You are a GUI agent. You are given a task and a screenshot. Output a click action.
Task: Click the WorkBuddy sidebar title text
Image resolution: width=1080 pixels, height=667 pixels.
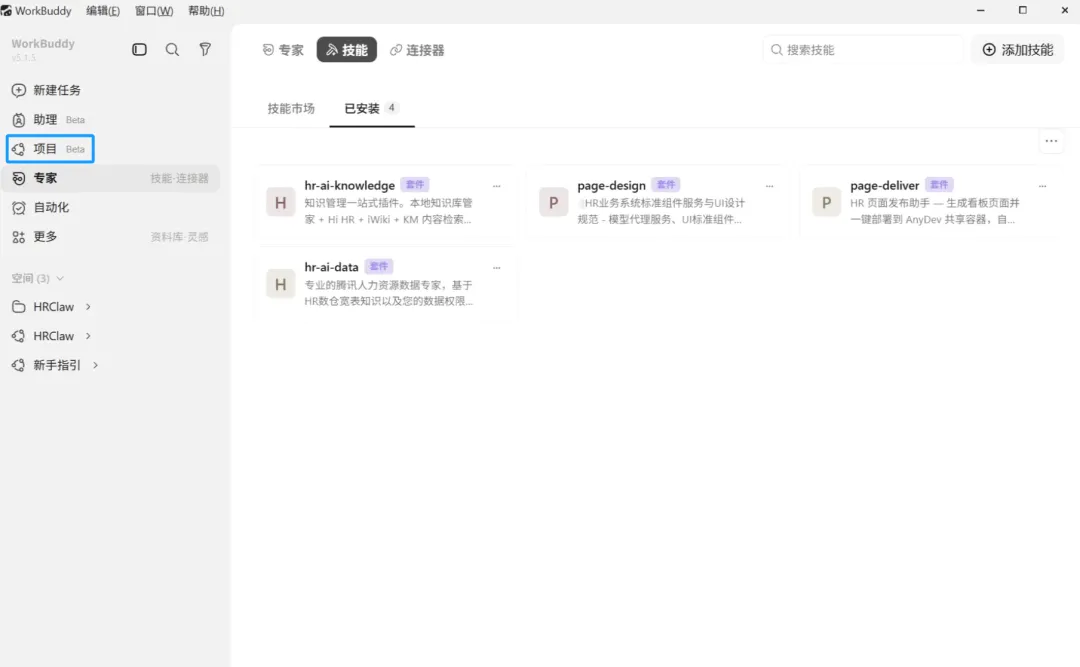click(43, 43)
